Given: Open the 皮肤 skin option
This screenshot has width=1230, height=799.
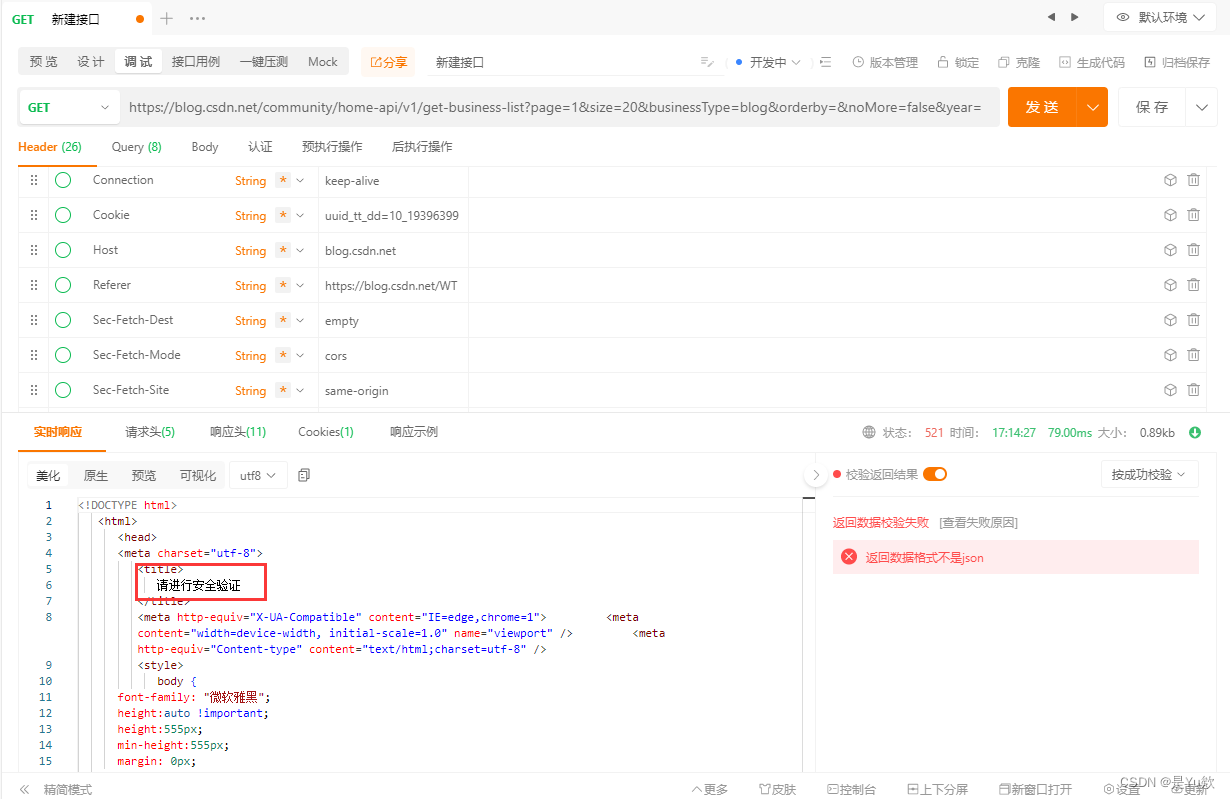Looking at the screenshot, I should coord(777,789).
